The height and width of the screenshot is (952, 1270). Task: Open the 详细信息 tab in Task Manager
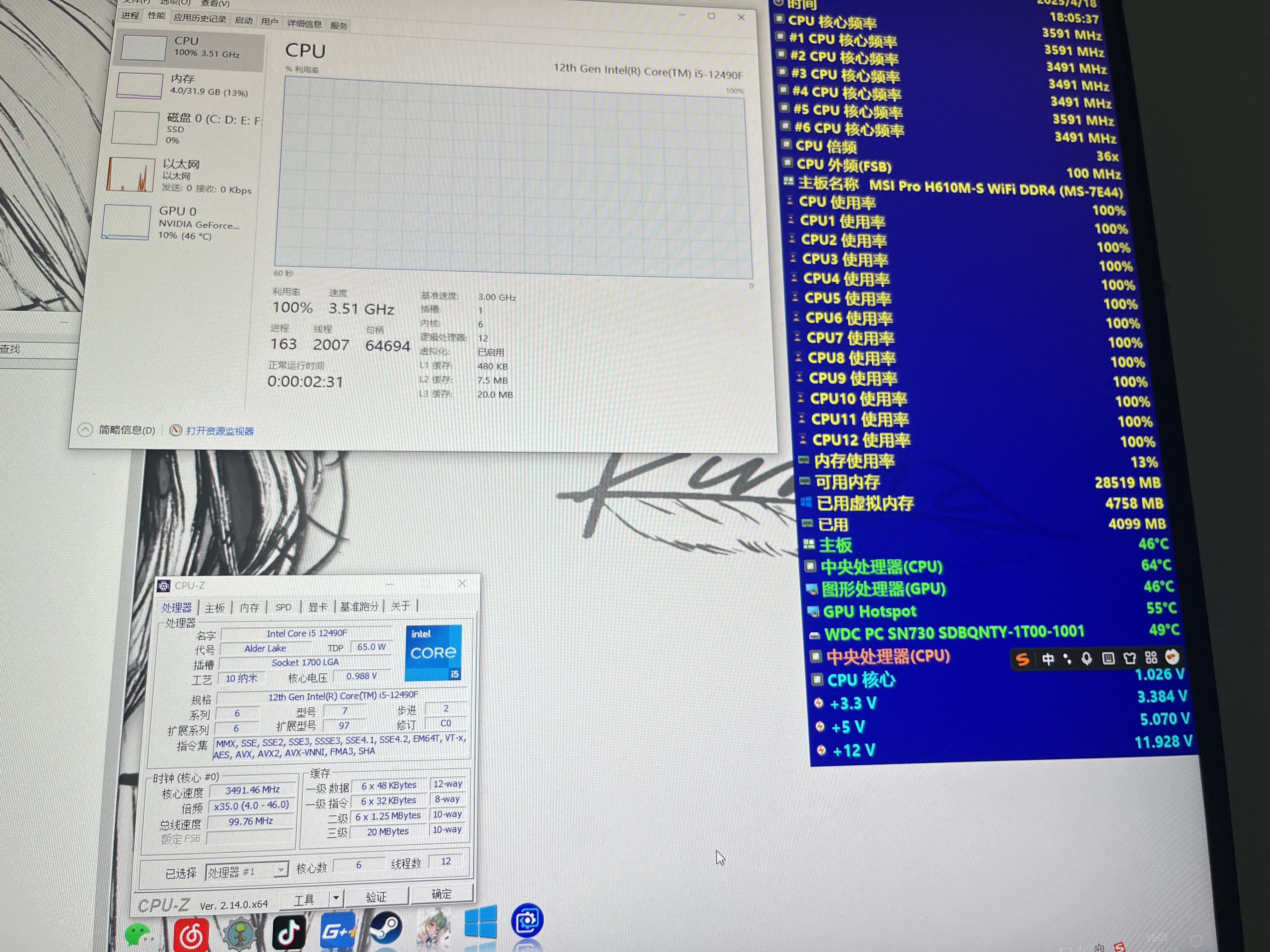coord(304,24)
